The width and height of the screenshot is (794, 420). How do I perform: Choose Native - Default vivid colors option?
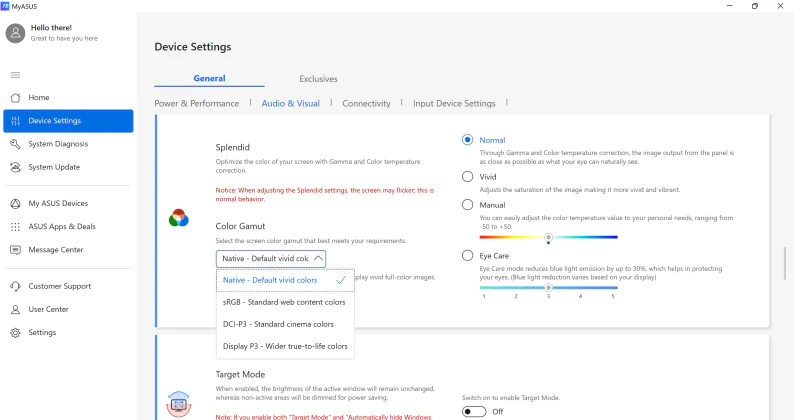286,280
